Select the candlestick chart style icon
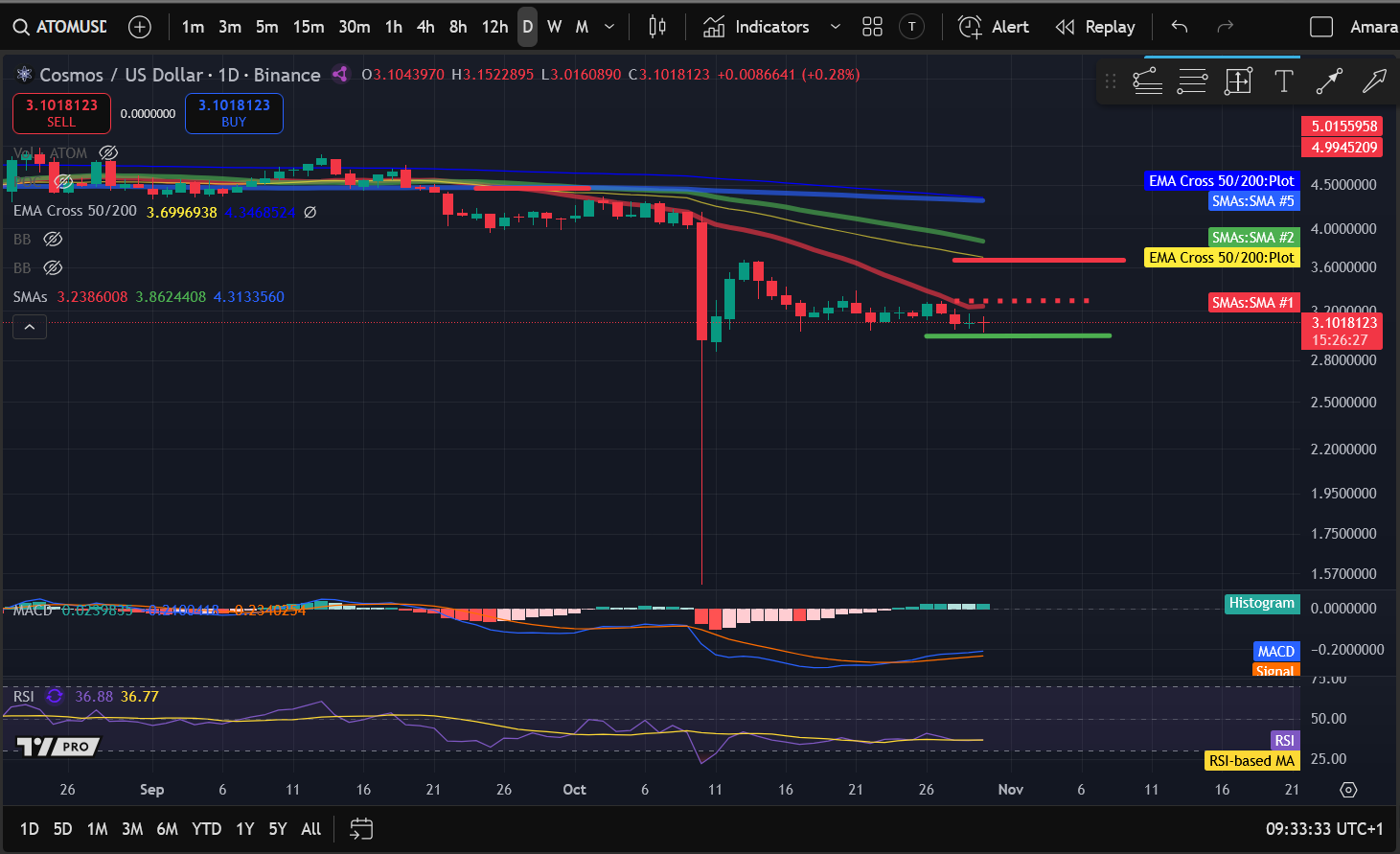Image resolution: width=1400 pixels, height=854 pixels. (656, 26)
